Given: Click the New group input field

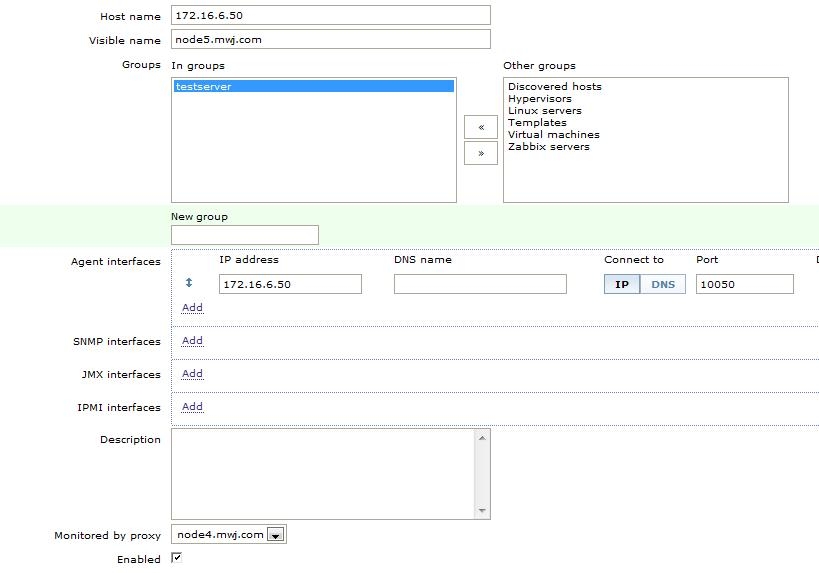Looking at the screenshot, I should coord(245,235).
